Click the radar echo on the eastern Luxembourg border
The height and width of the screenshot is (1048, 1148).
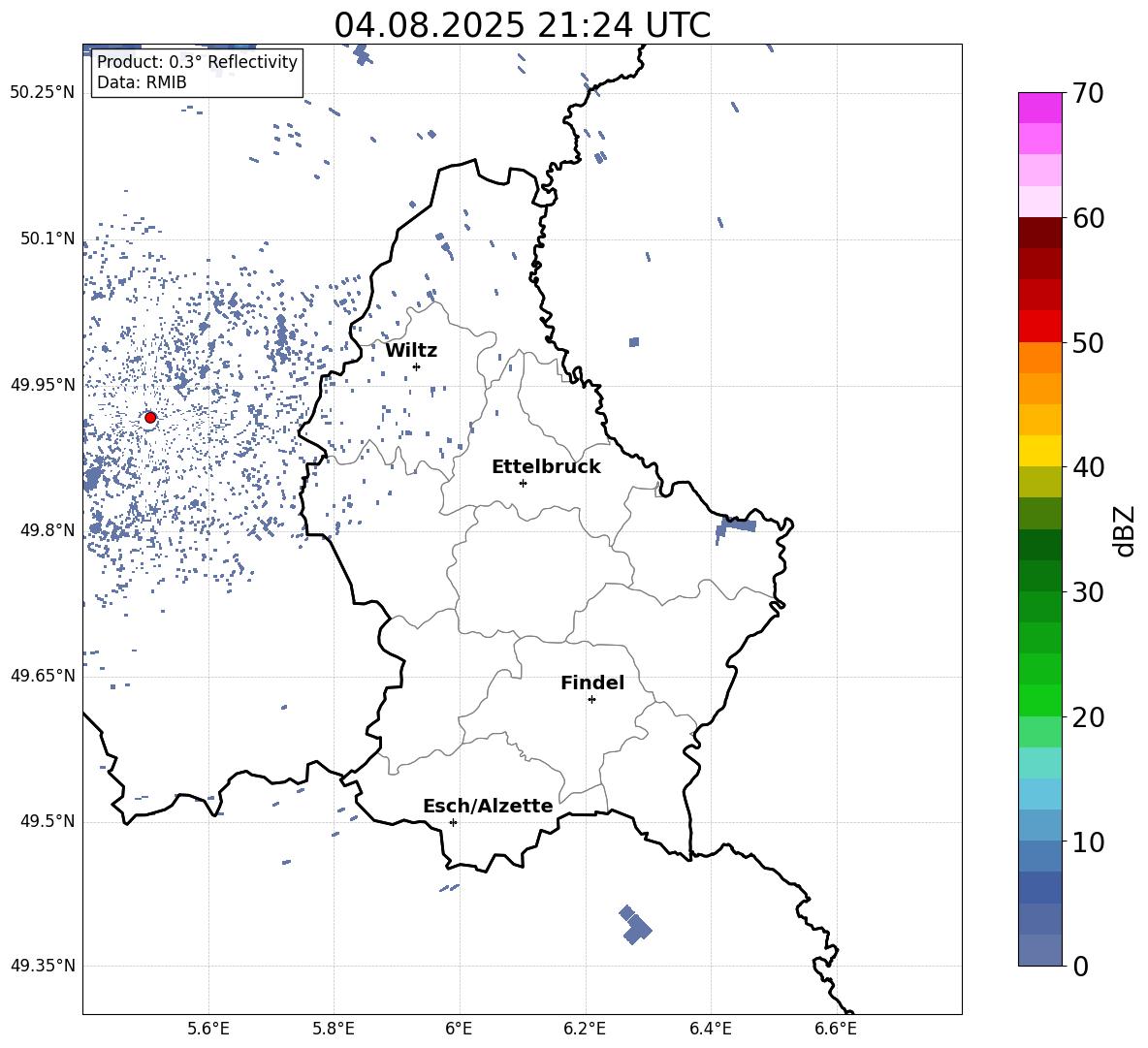(734, 528)
